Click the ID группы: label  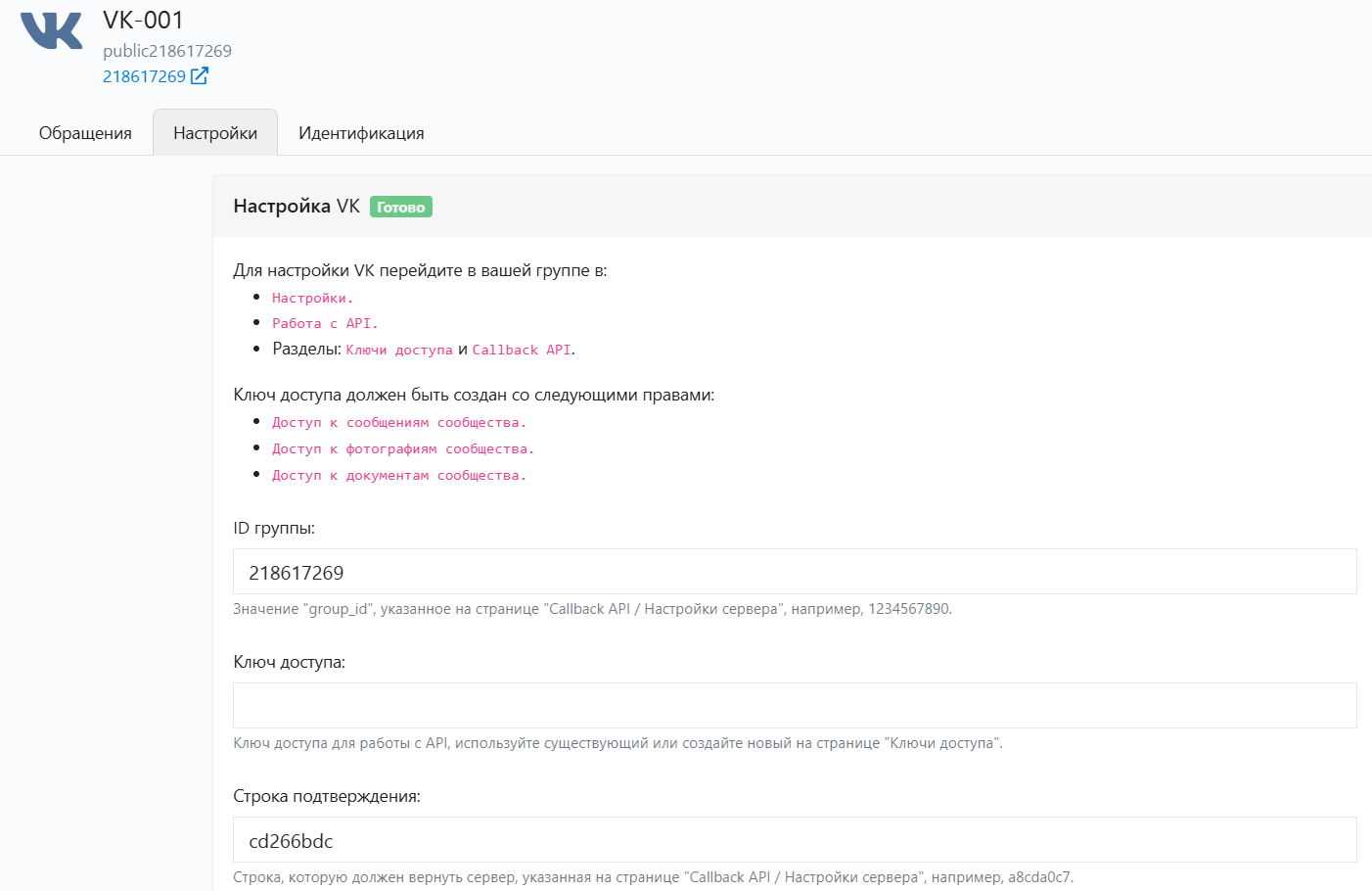coord(274,528)
